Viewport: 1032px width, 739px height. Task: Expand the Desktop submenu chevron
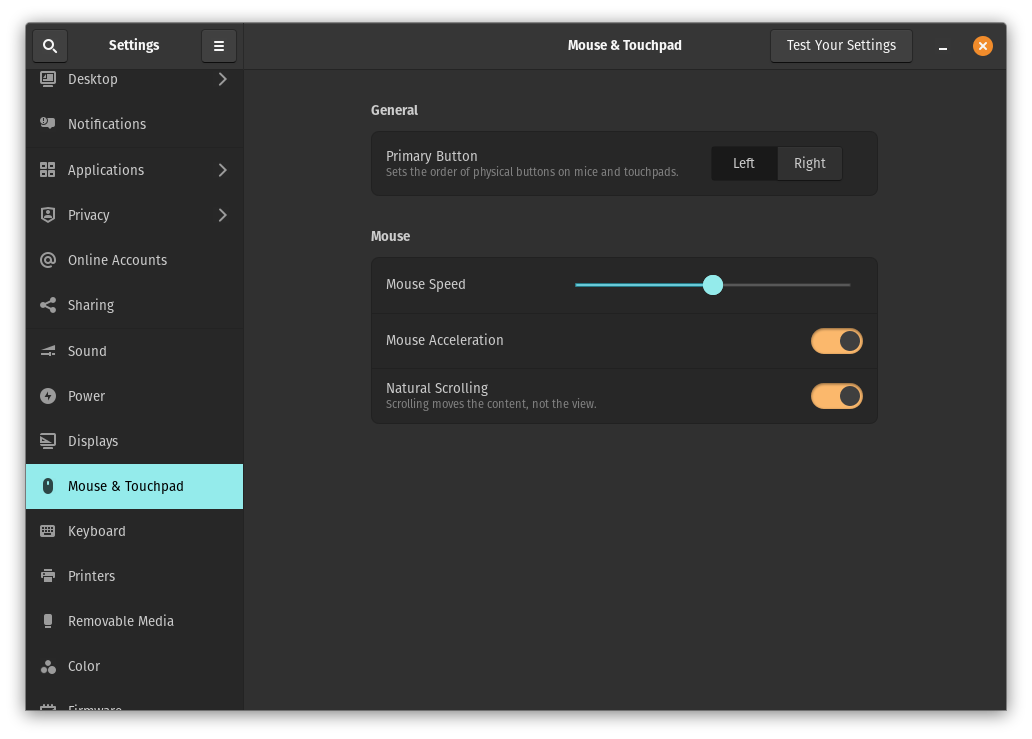coord(222,79)
